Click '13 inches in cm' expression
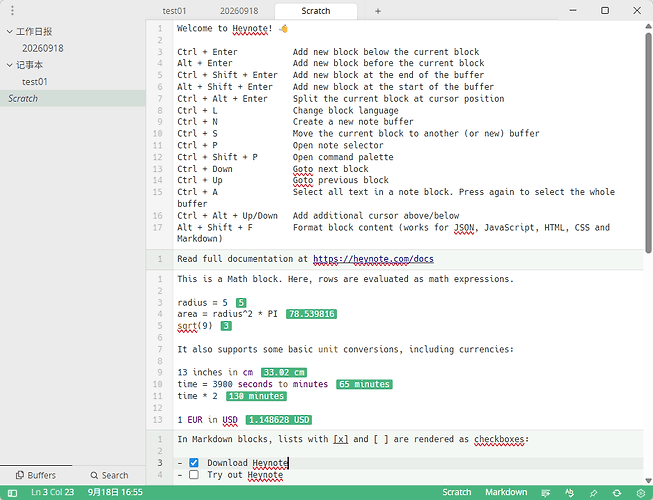Viewport: 653px width, 500px height. 215,372
